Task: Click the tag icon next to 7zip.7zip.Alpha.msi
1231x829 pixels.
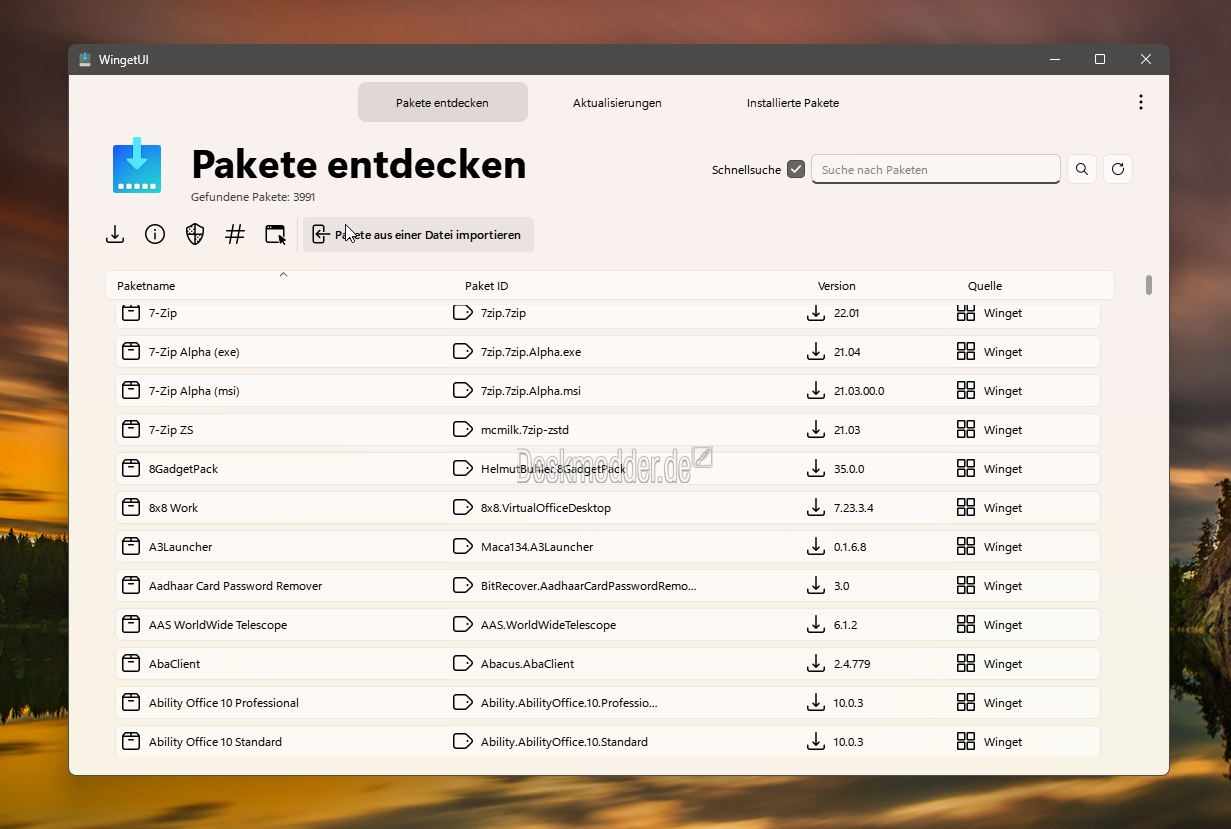Action: pos(462,391)
